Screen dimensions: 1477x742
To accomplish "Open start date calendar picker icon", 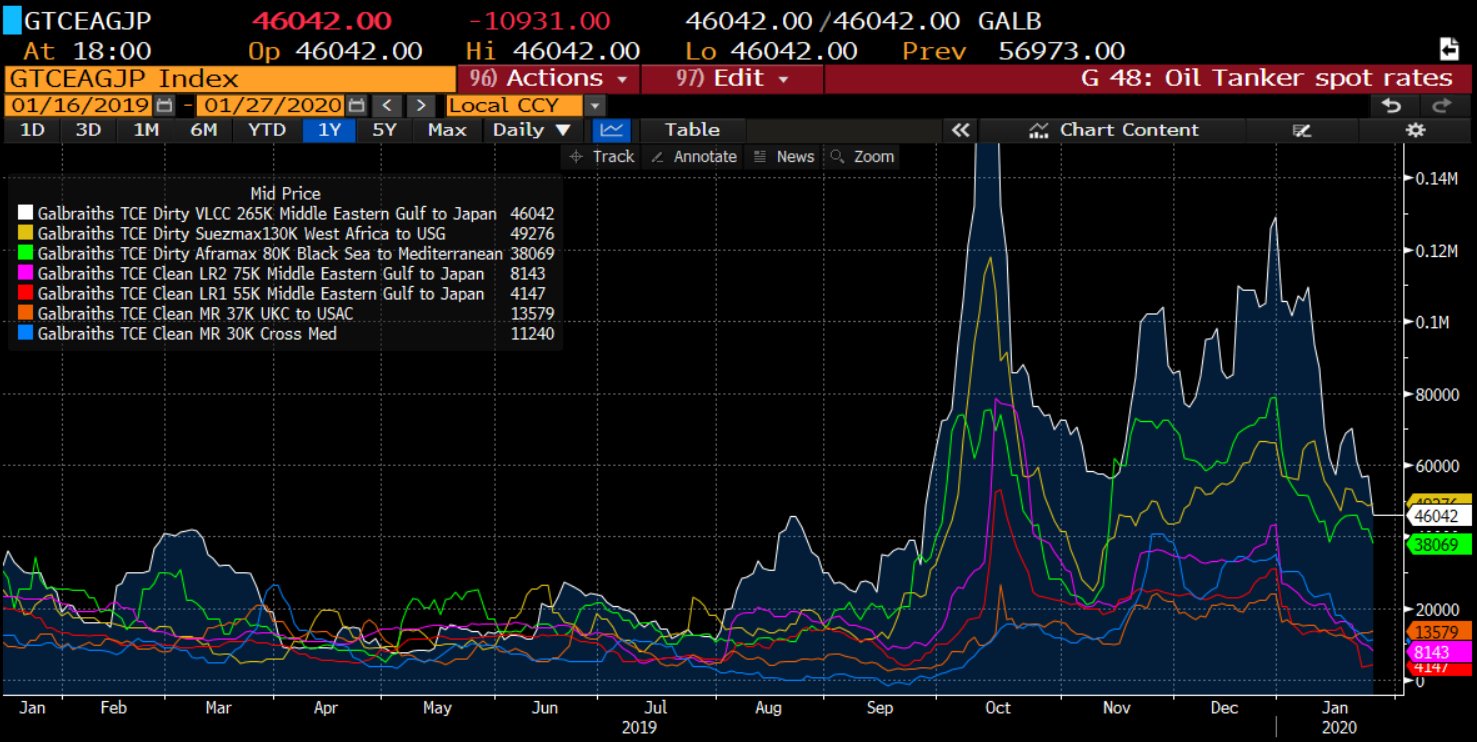I will tap(164, 105).
